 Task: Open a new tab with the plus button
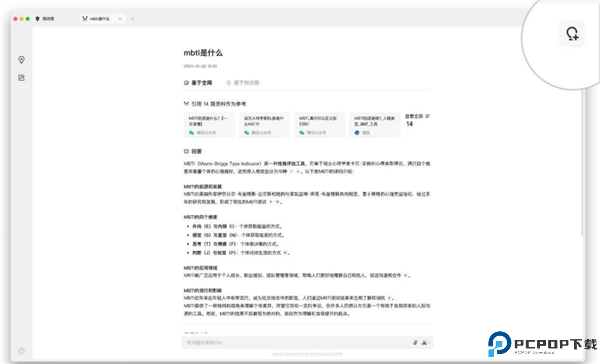coord(132,18)
